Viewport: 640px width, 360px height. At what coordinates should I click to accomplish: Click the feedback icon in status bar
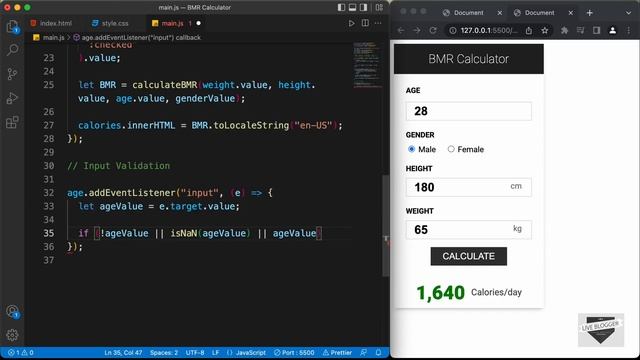tap(363, 353)
